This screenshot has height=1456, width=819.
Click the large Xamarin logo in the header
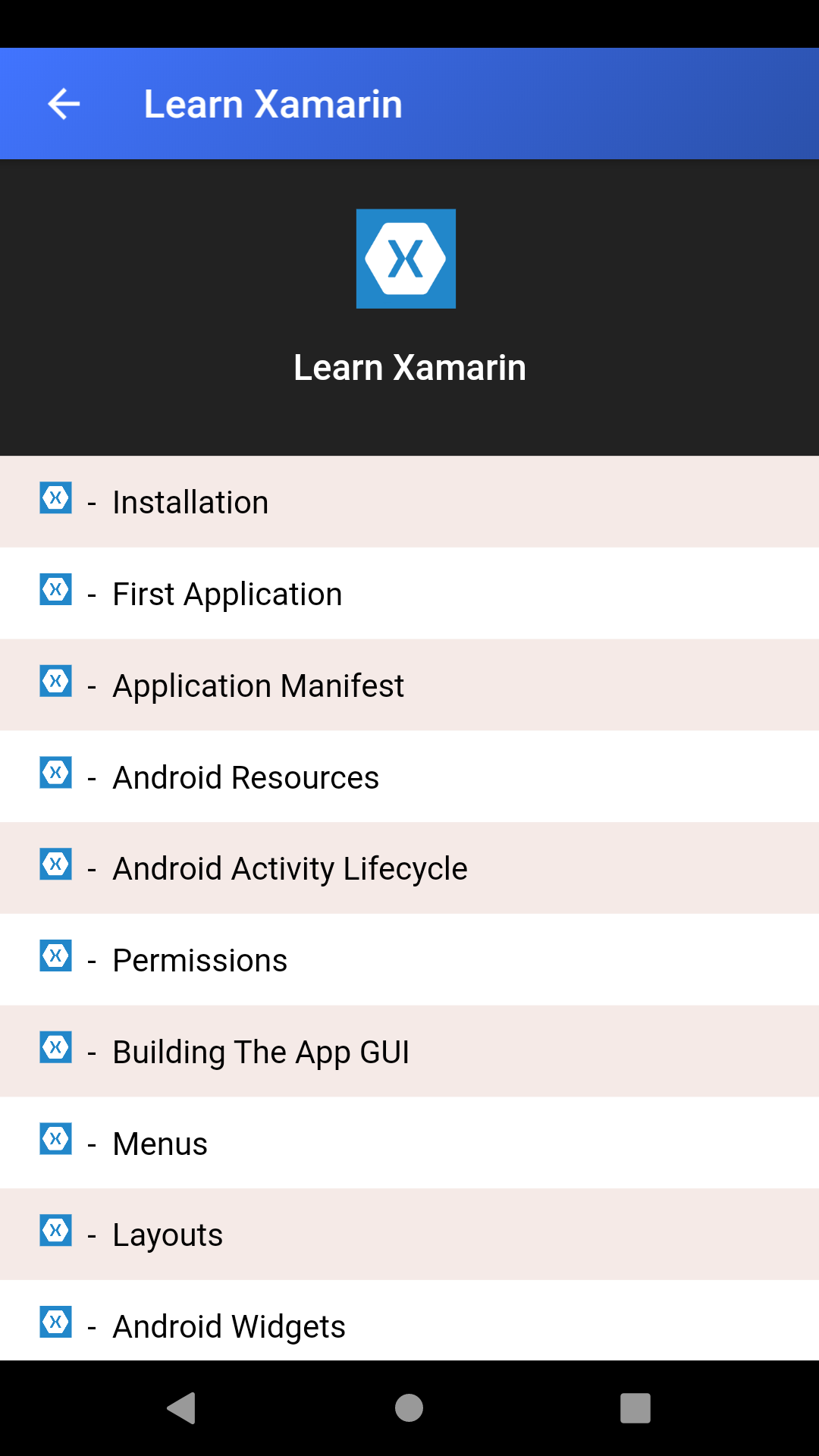pyautogui.click(x=406, y=258)
